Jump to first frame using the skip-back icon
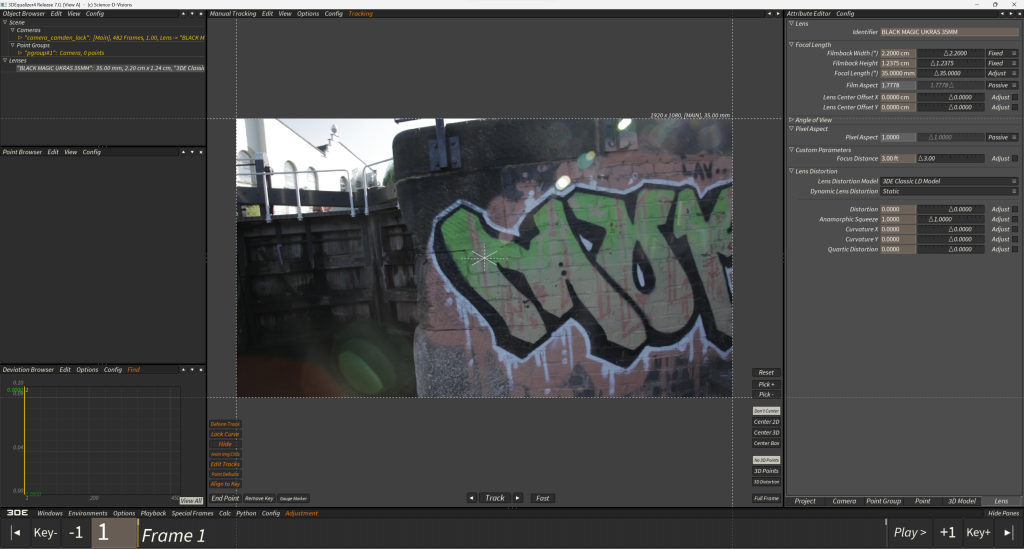Viewport: 1024px width, 549px height. click(16, 533)
